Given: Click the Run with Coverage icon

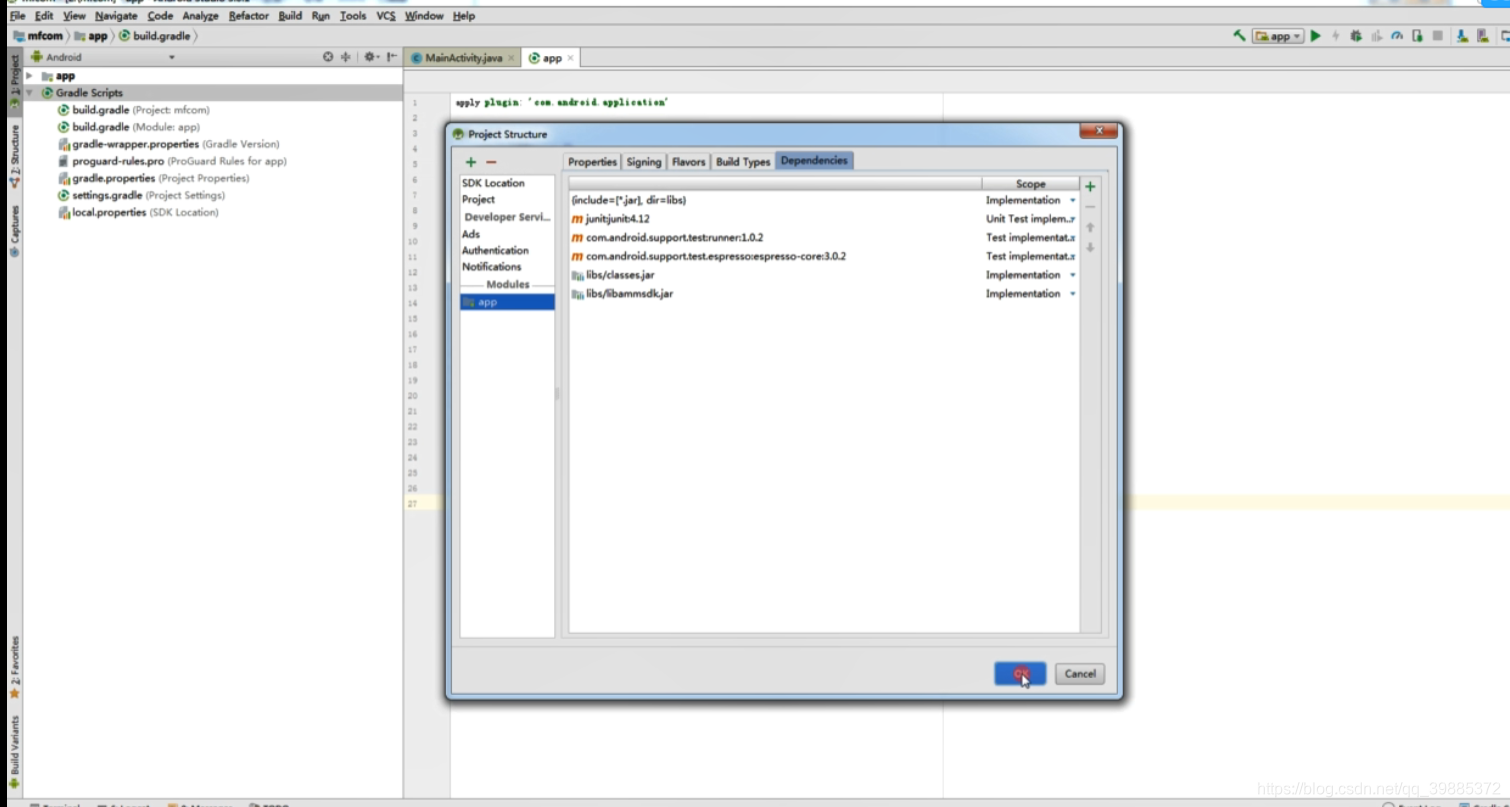Looking at the screenshot, I should [x=1377, y=36].
